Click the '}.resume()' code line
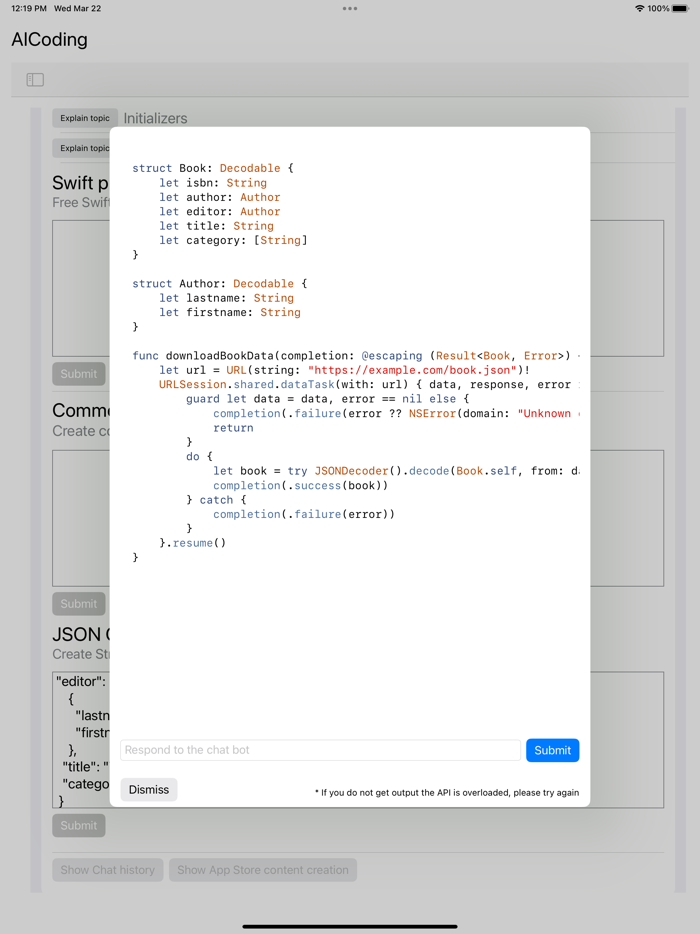 tap(192, 543)
